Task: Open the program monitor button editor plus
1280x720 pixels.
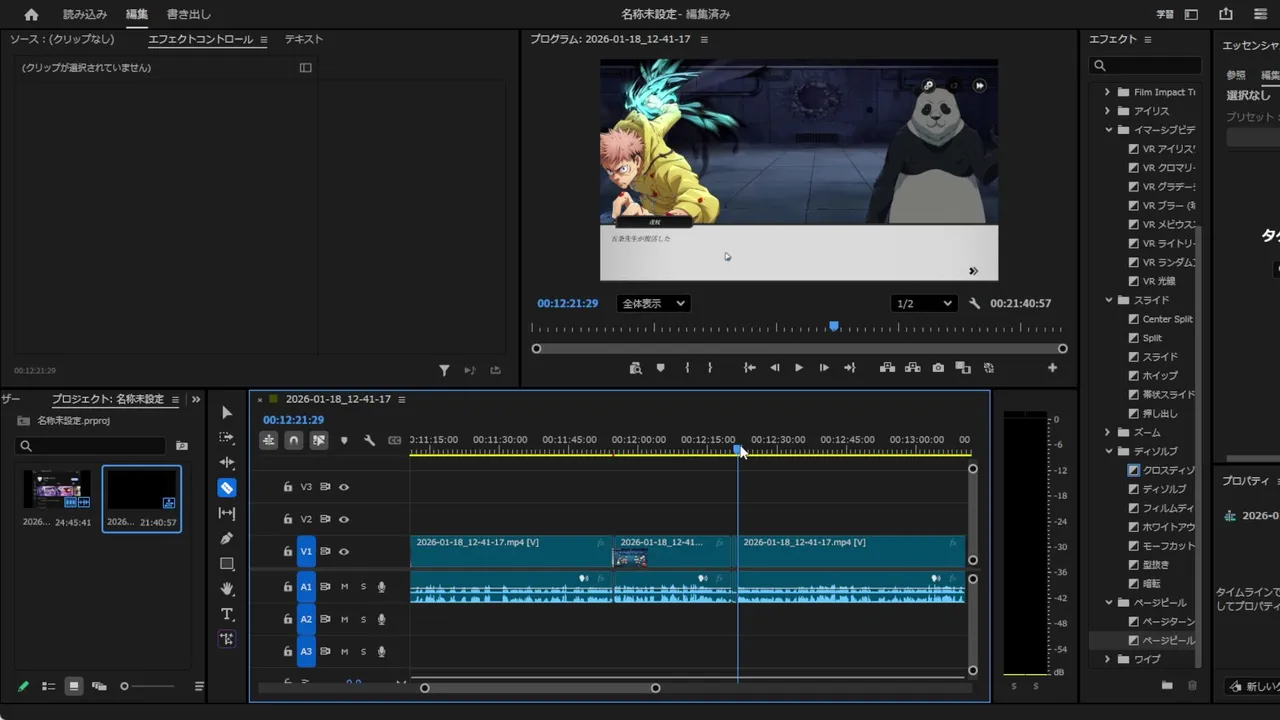Action: (1052, 368)
